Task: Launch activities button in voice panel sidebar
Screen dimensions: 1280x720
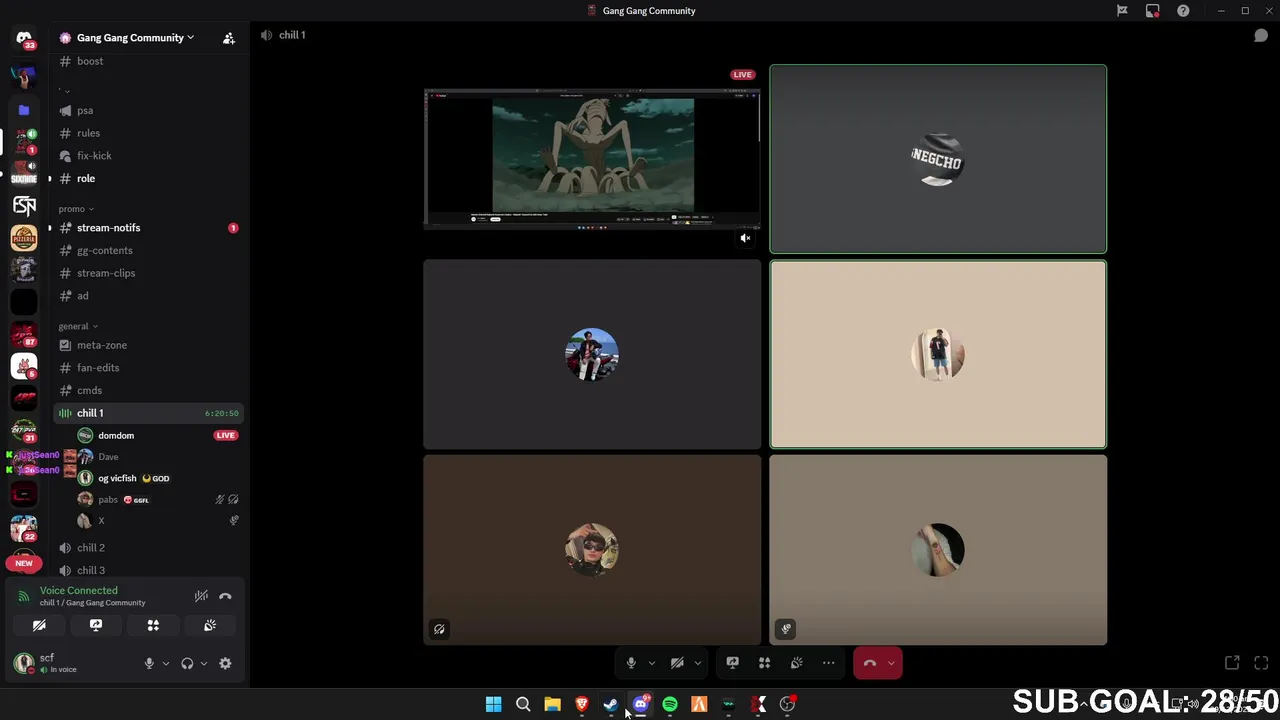Action: pyautogui.click(x=153, y=625)
